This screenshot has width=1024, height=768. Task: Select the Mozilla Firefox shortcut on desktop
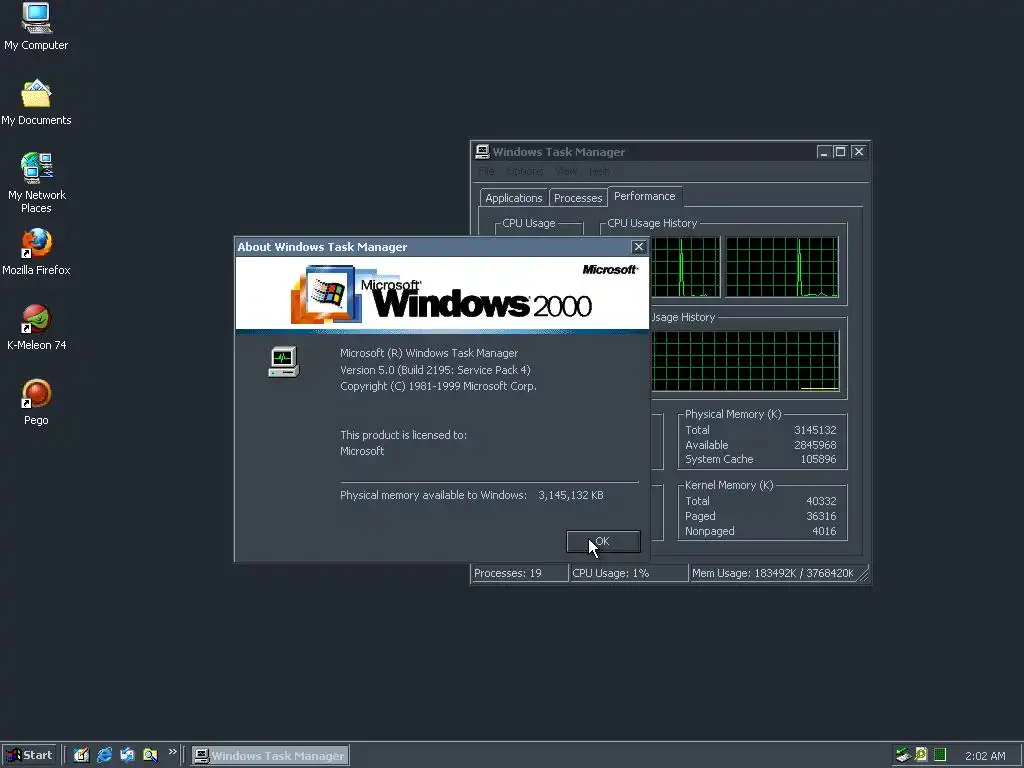(x=36, y=251)
